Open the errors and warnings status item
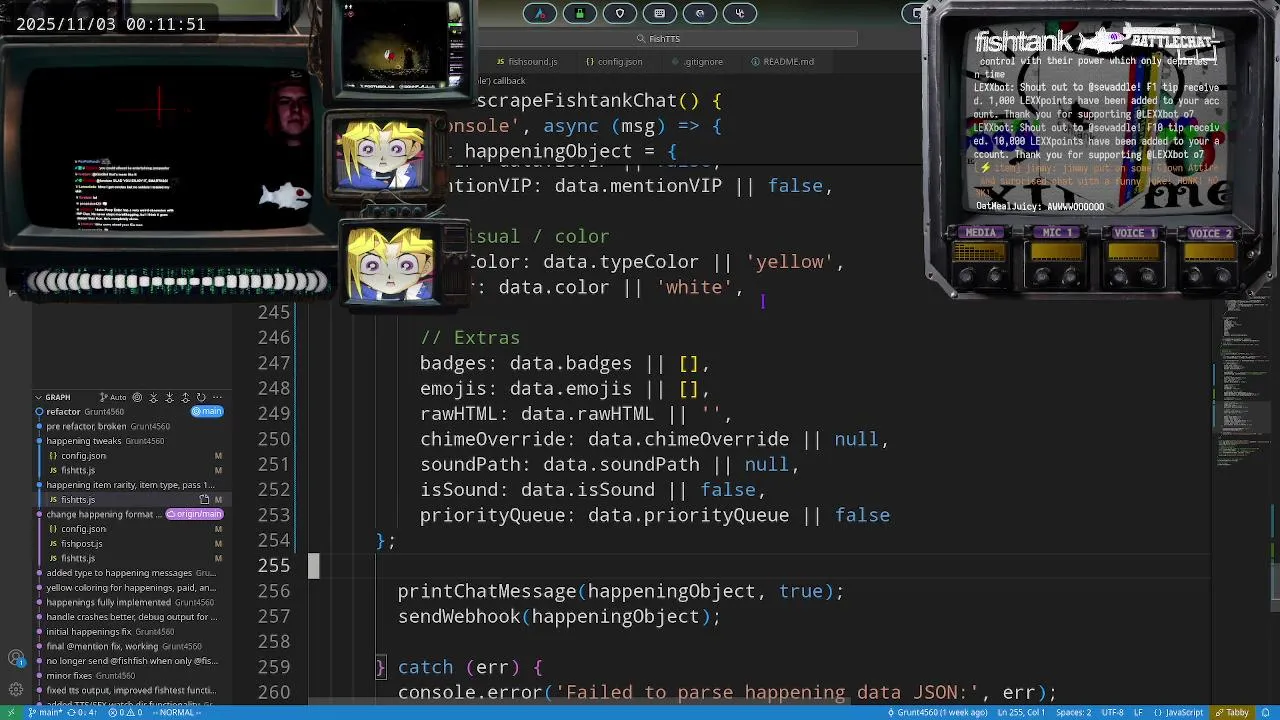1280x720 pixels. point(125,712)
